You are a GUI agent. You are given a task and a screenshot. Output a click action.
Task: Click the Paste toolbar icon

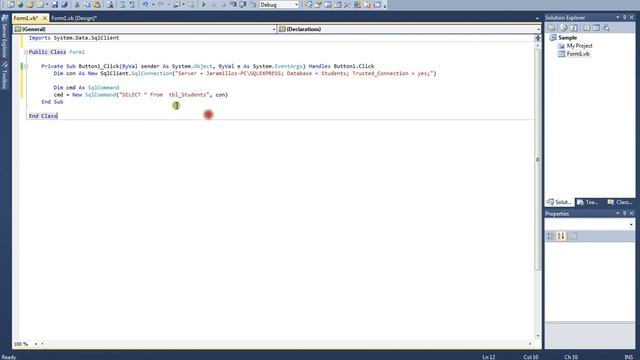click(97, 4)
